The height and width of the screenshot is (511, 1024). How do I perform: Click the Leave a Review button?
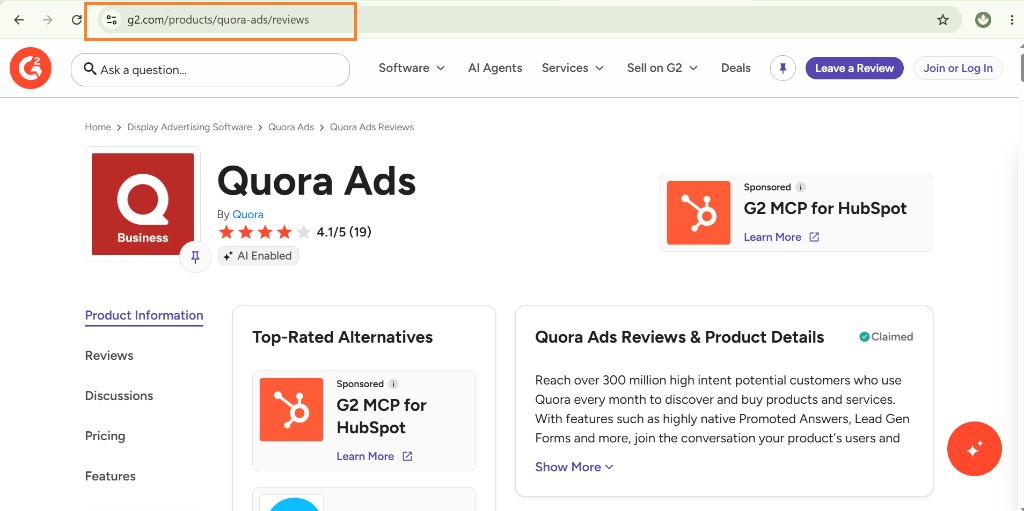pyautogui.click(x=854, y=68)
